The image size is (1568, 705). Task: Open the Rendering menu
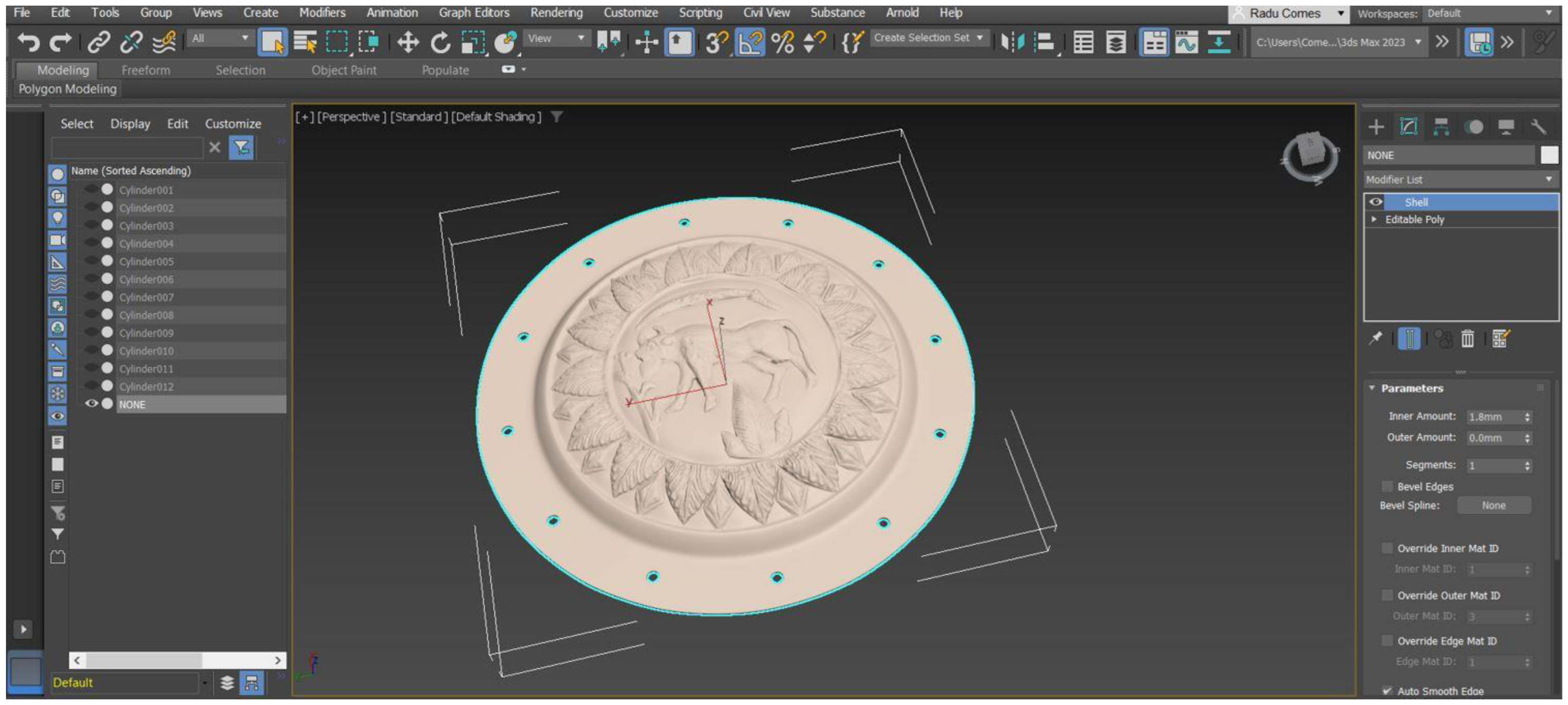pos(556,12)
